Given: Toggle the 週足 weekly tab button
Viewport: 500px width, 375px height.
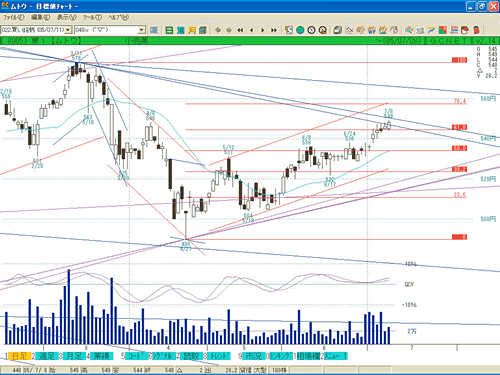Looking at the screenshot, I should 47,356.
